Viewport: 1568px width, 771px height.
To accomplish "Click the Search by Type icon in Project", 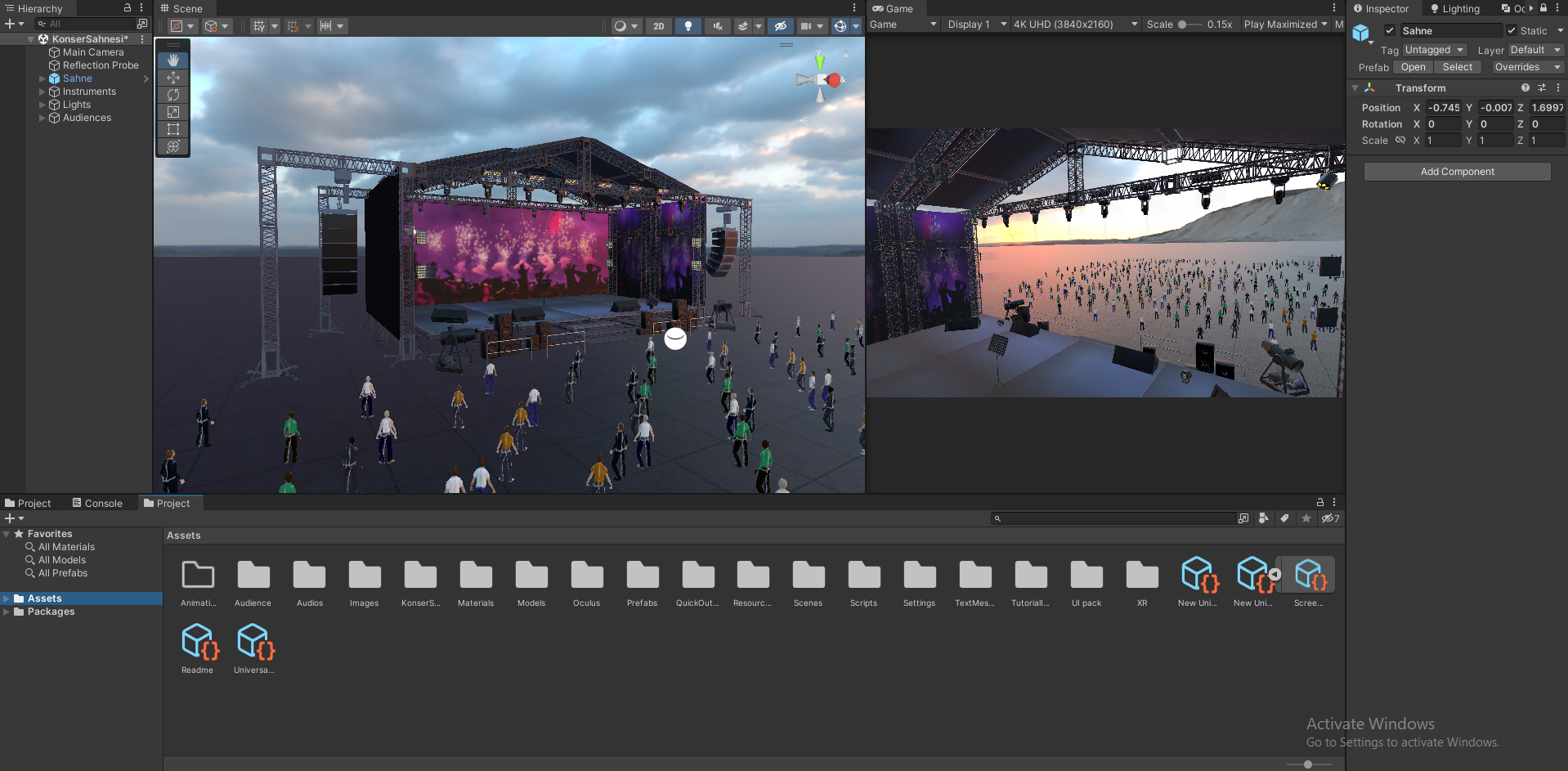I will 1264,518.
